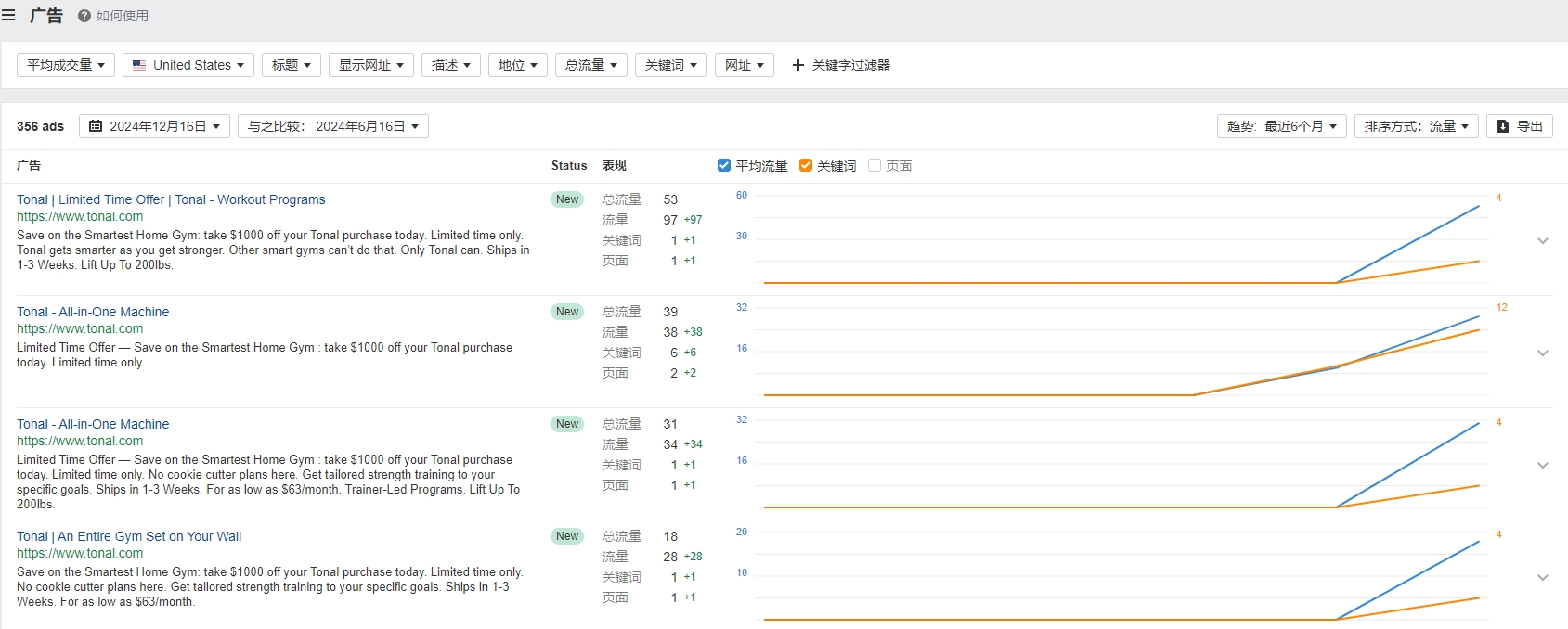Open the 趋势 最近6个月 dropdown
The height and width of the screenshot is (629, 1568).
pyautogui.click(x=1282, y=126)
